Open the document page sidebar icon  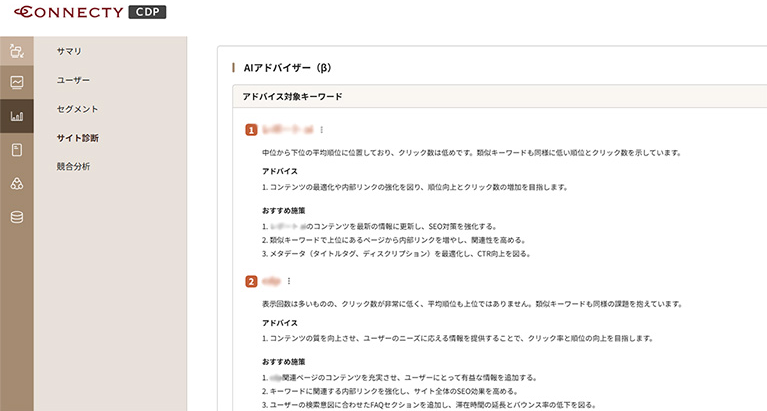pos(17,150)
